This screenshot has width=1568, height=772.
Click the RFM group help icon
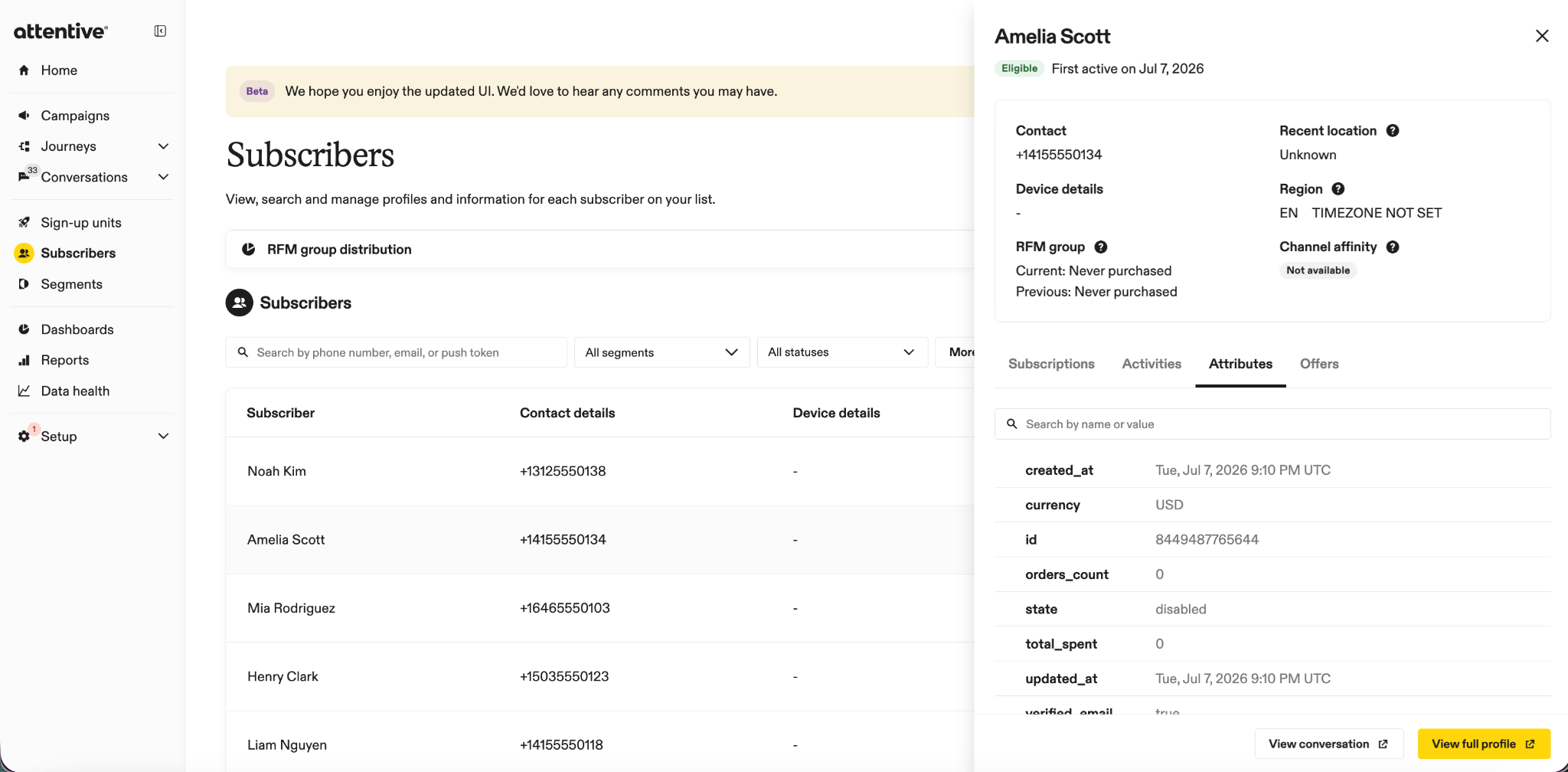1101,247
